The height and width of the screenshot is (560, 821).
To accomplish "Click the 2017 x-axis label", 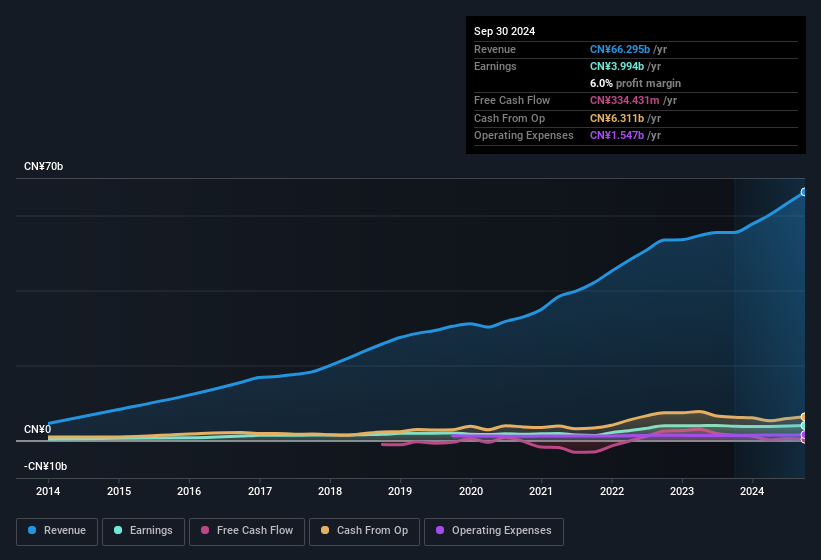I will pyautogui.click(x=260, y=491).
